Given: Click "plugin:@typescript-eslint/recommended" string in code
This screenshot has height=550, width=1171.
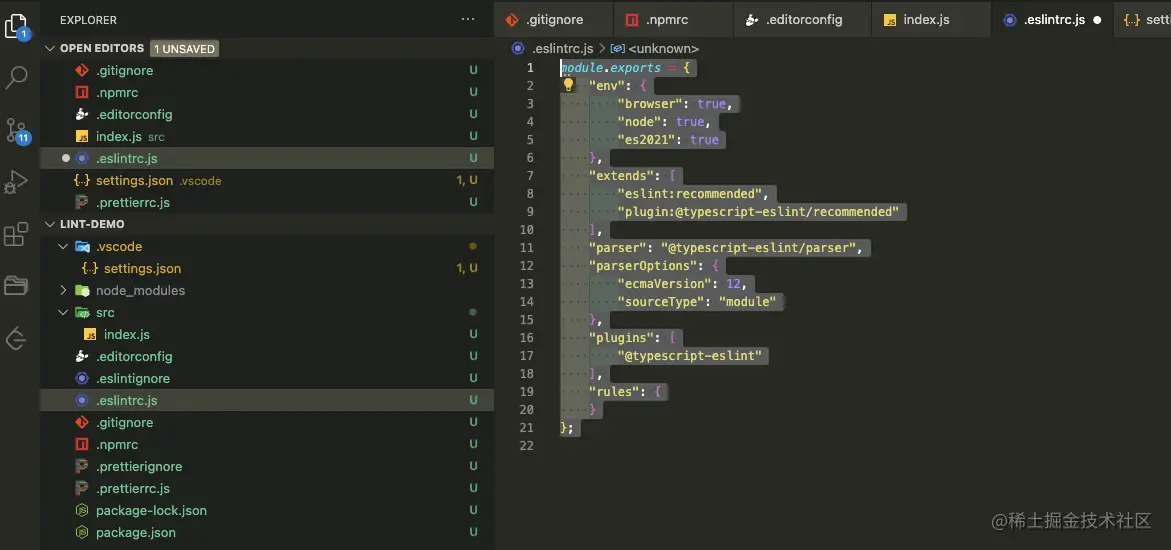Looking at the screenshot, I should click(x=758, y=211).
